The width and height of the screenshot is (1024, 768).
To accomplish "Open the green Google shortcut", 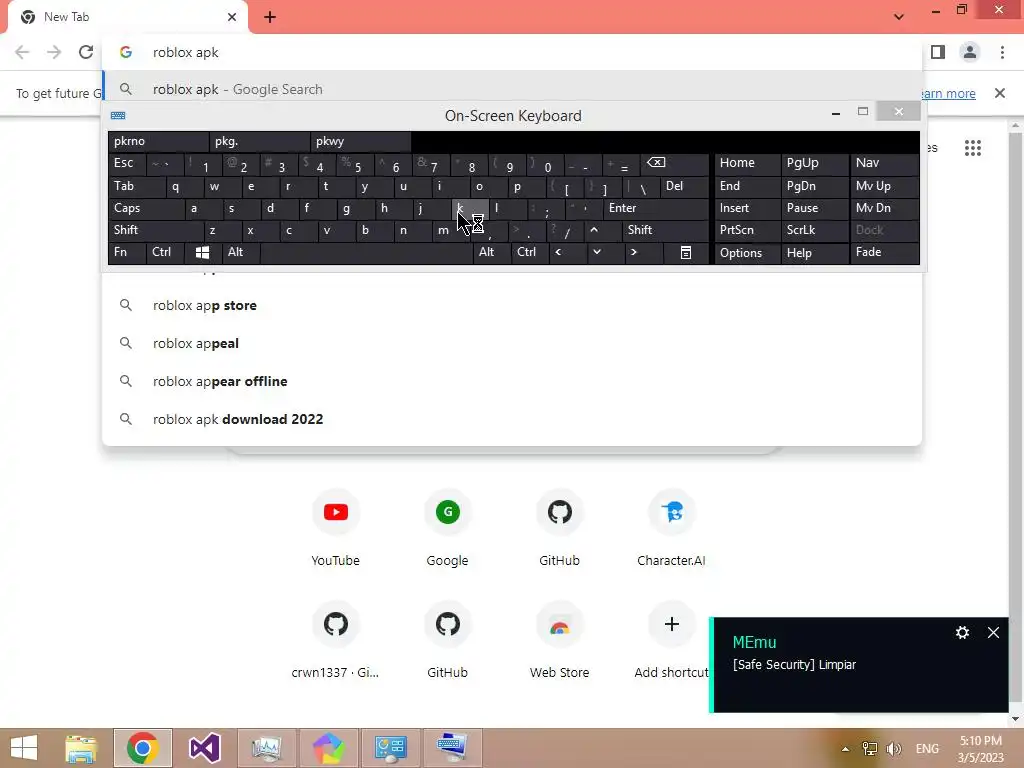I will (x=447, y=512).
